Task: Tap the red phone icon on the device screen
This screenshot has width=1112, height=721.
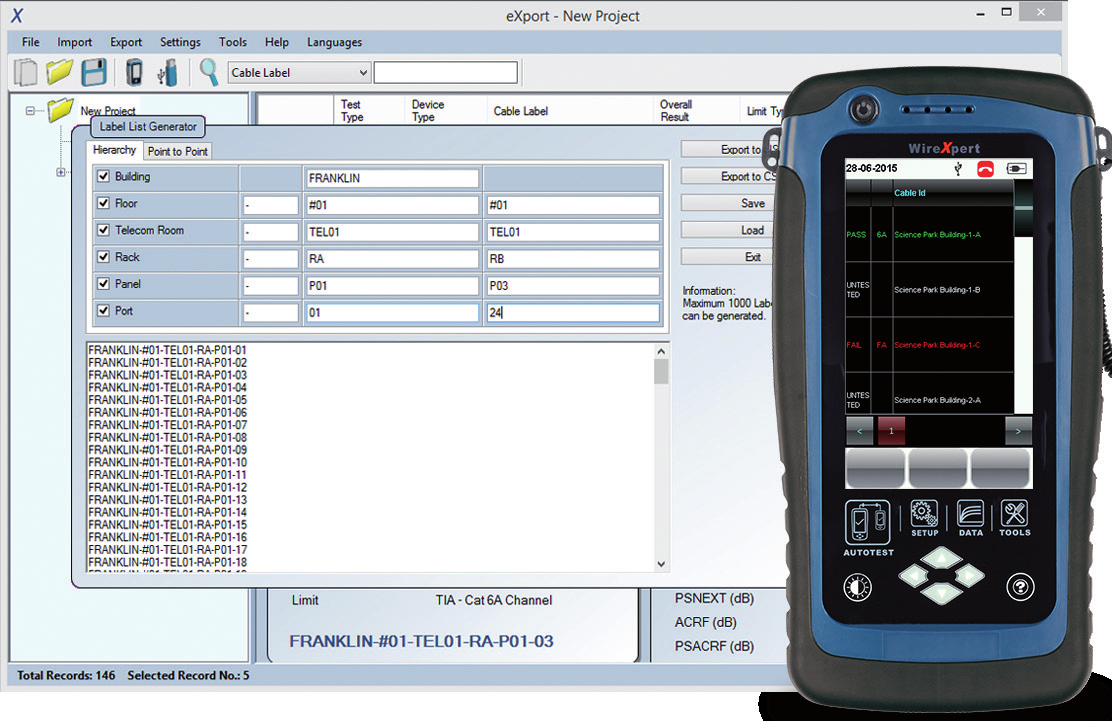Action: tap(985, 169)
